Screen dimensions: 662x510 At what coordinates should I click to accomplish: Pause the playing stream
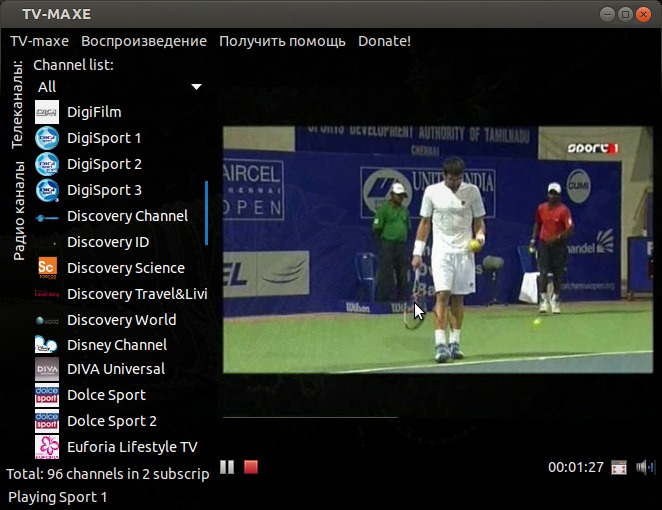click(227, 467)
